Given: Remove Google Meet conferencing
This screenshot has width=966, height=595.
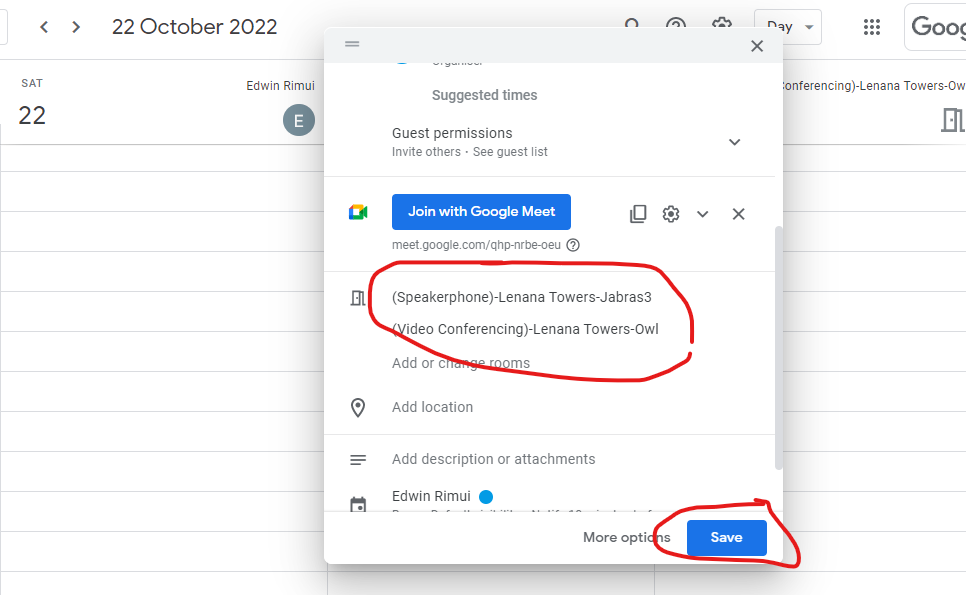Looking at the screenshot, I should 738,214.
